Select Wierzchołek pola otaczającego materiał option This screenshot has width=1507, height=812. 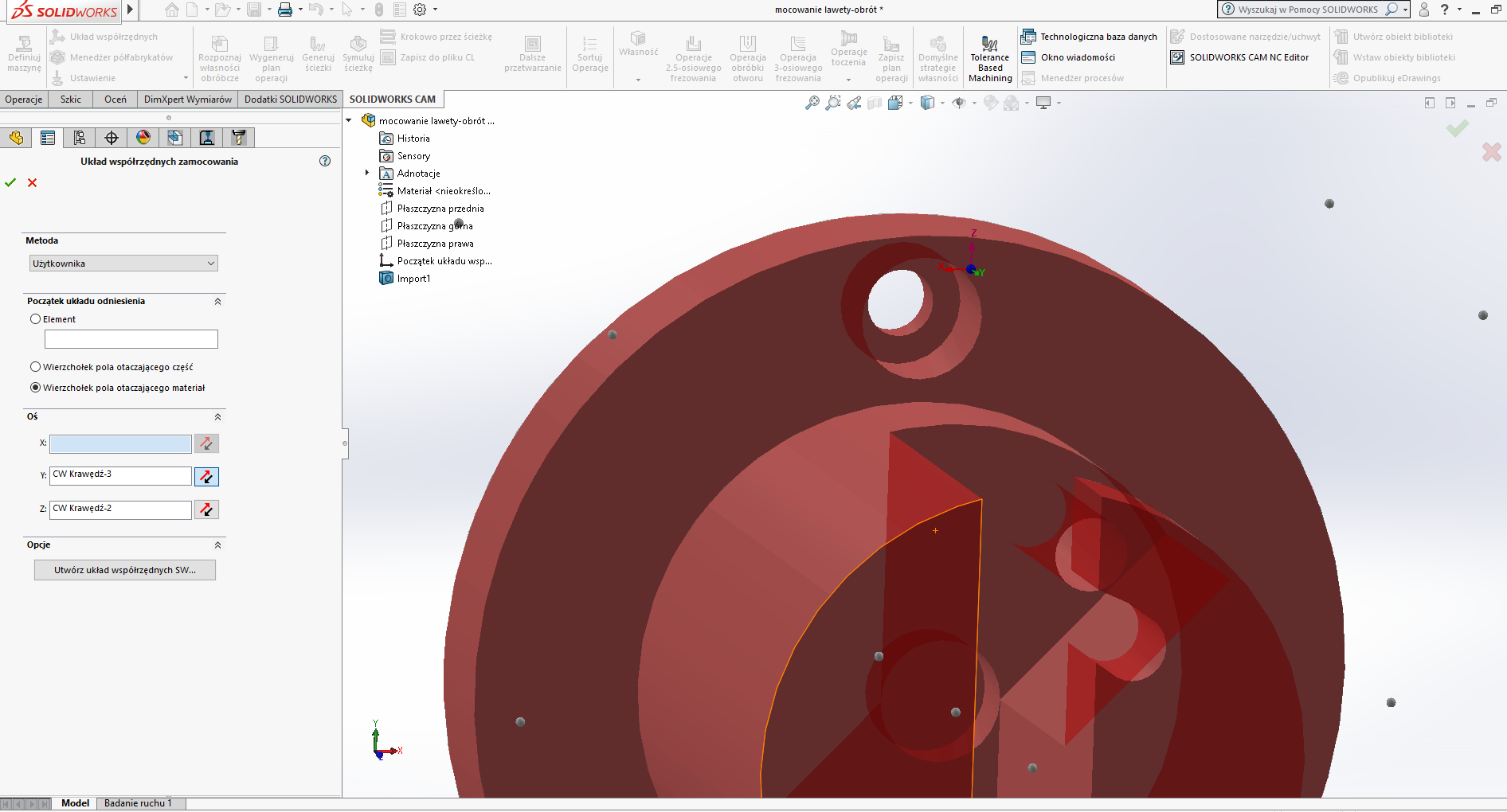point(35,388)
